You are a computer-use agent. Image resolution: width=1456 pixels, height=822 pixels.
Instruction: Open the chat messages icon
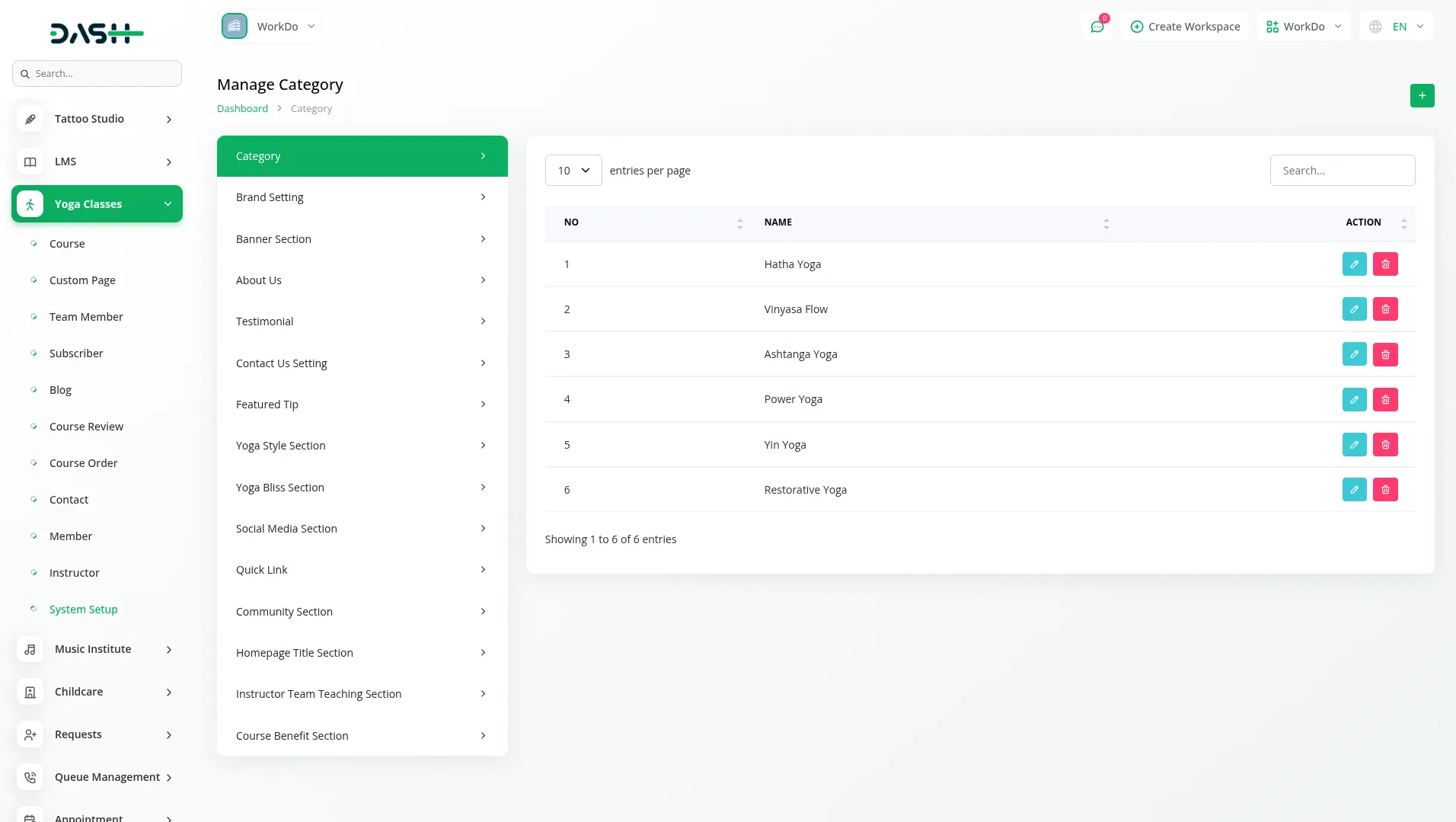click(x=1097, y=27)
